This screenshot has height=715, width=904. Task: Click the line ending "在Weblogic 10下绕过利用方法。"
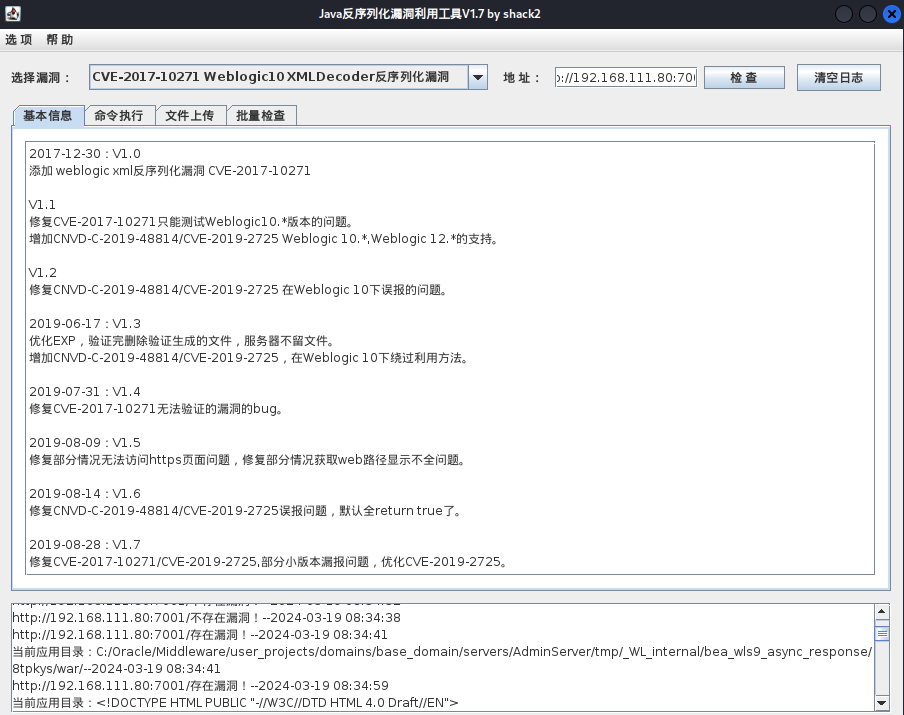click(x=248, y=358)
